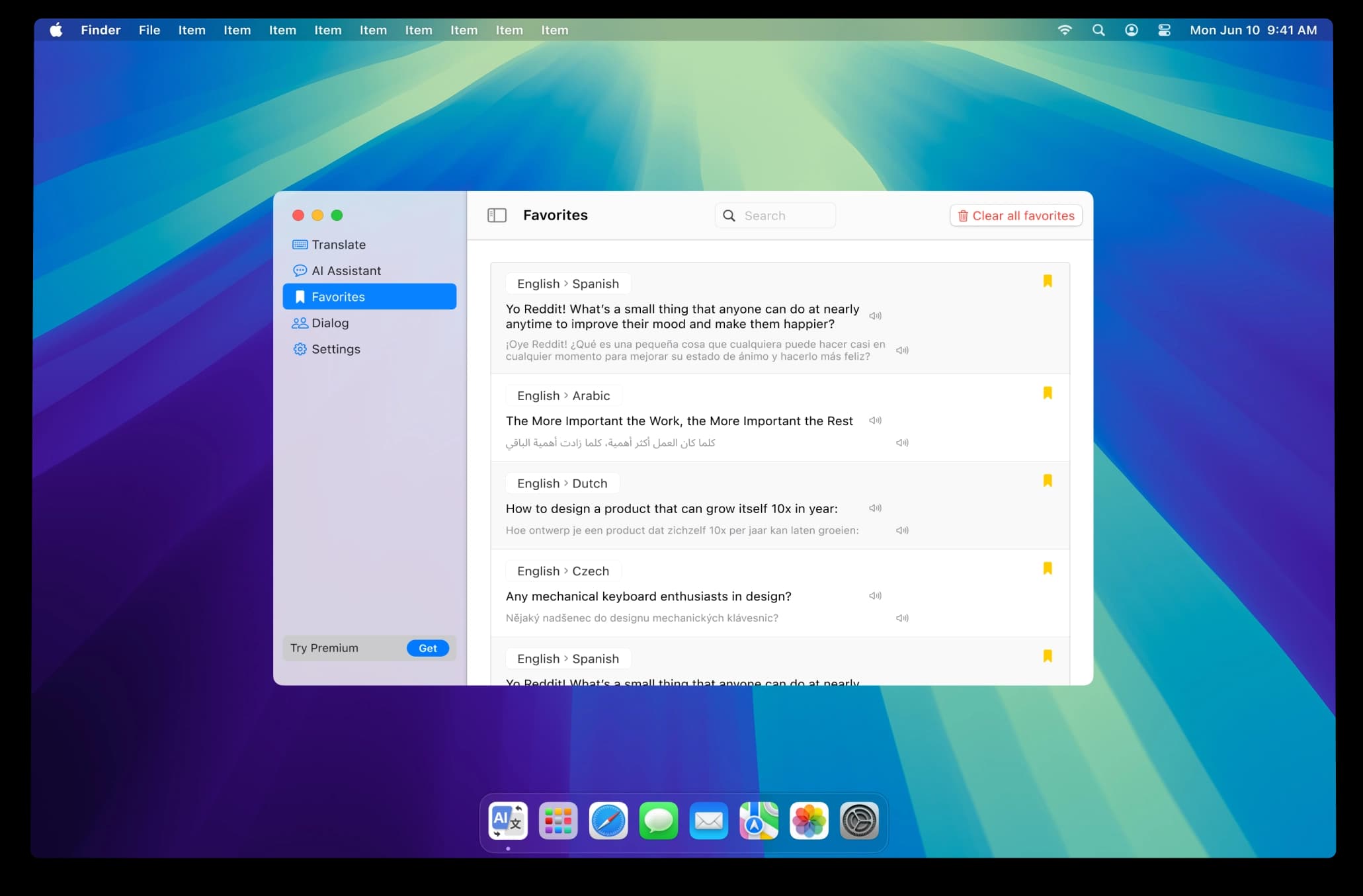Click 'The More Important the Work' text

click(x=679, y=421)
